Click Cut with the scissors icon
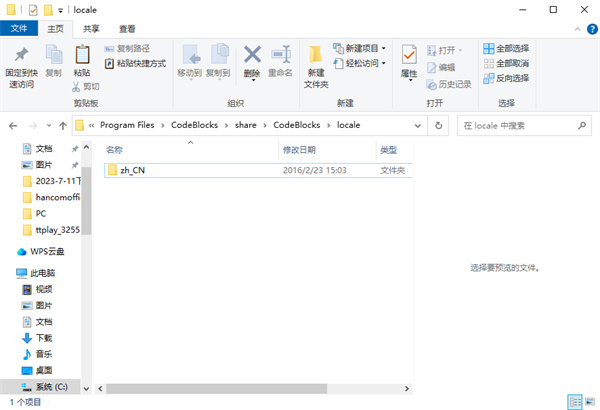 pyautogui.click(x=86, y=87)
